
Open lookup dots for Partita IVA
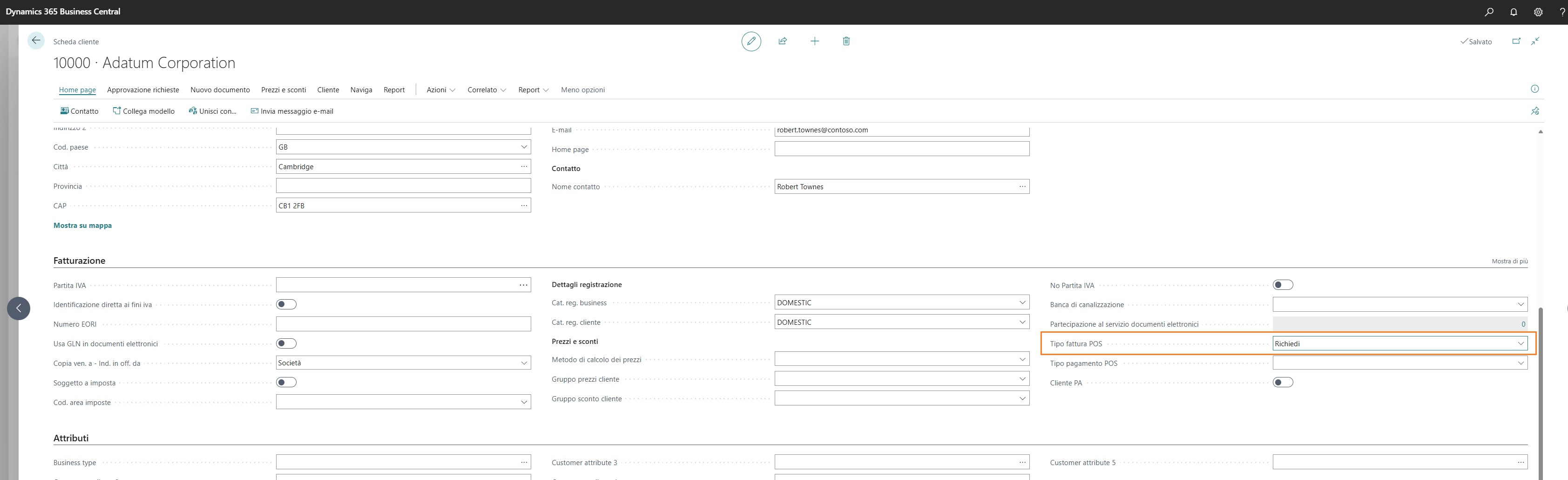pos(523,285)
